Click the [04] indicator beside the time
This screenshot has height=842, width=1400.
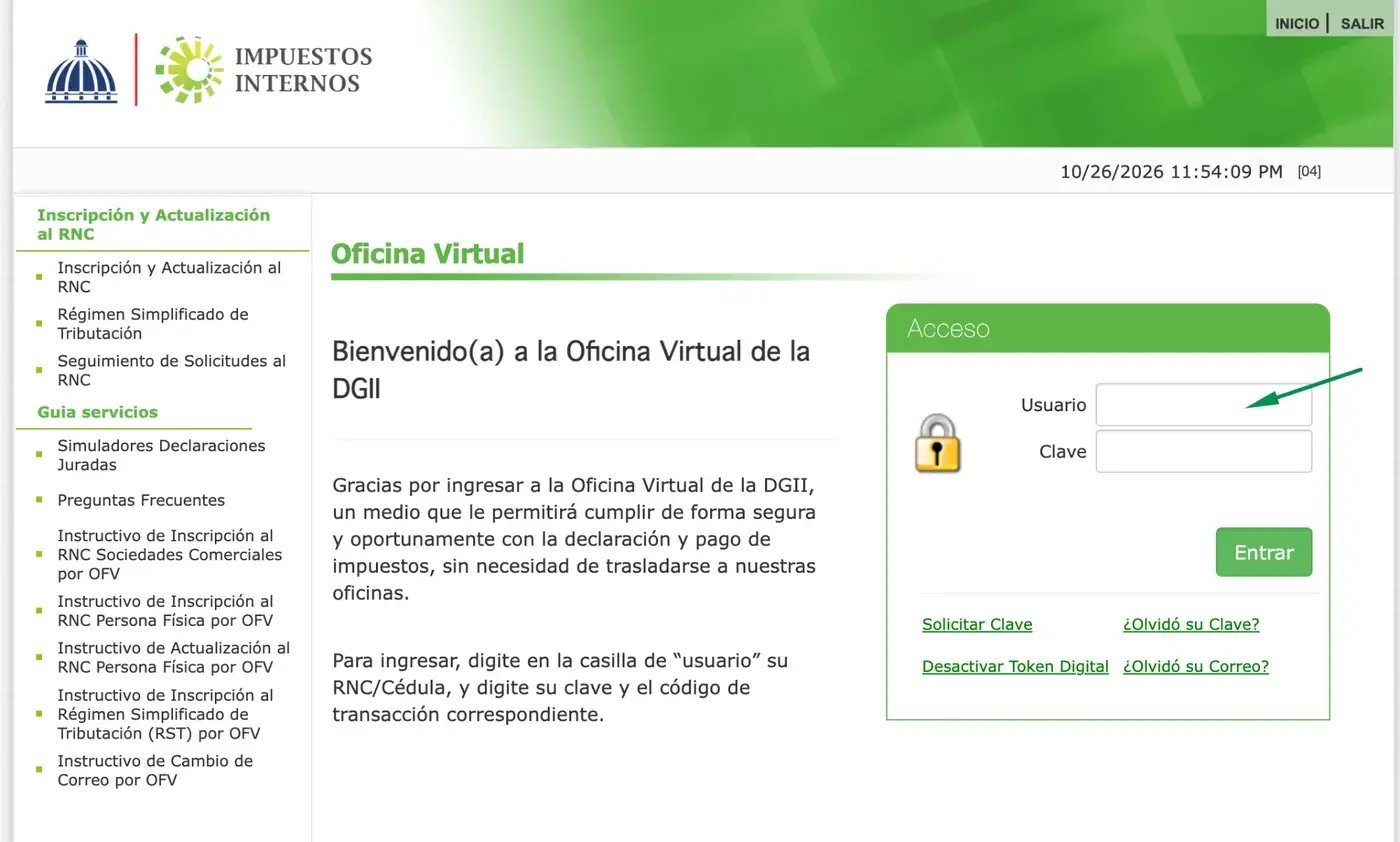tap(1309, 172)
